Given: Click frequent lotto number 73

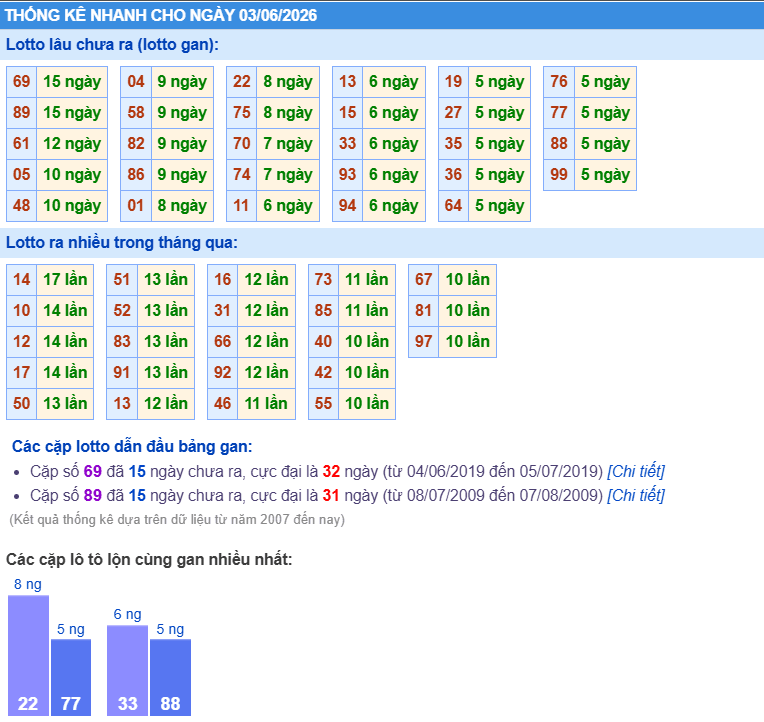Looking at the screenshot, I should [x=324, y=280].
